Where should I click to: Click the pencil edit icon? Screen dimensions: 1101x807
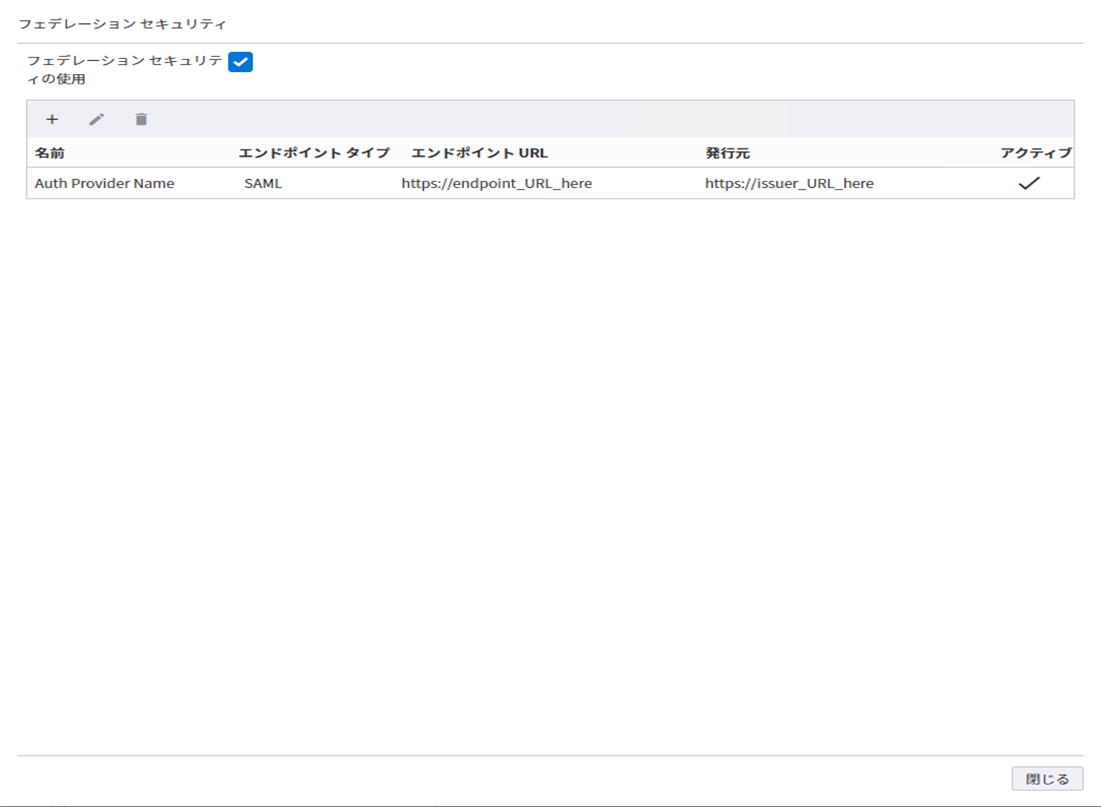(96, 120)
